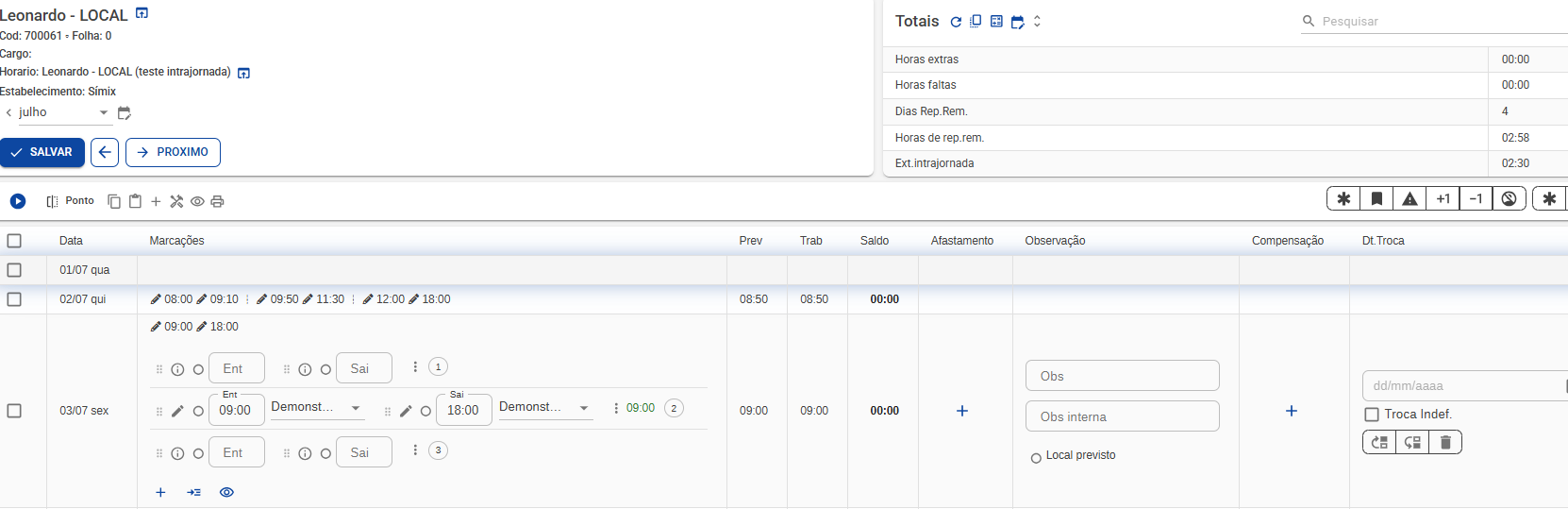The width and height of the screenshot is (1568, 509).
Task: Tick the Troca Indef. checkbox
Action: [x=1372, y=415]
